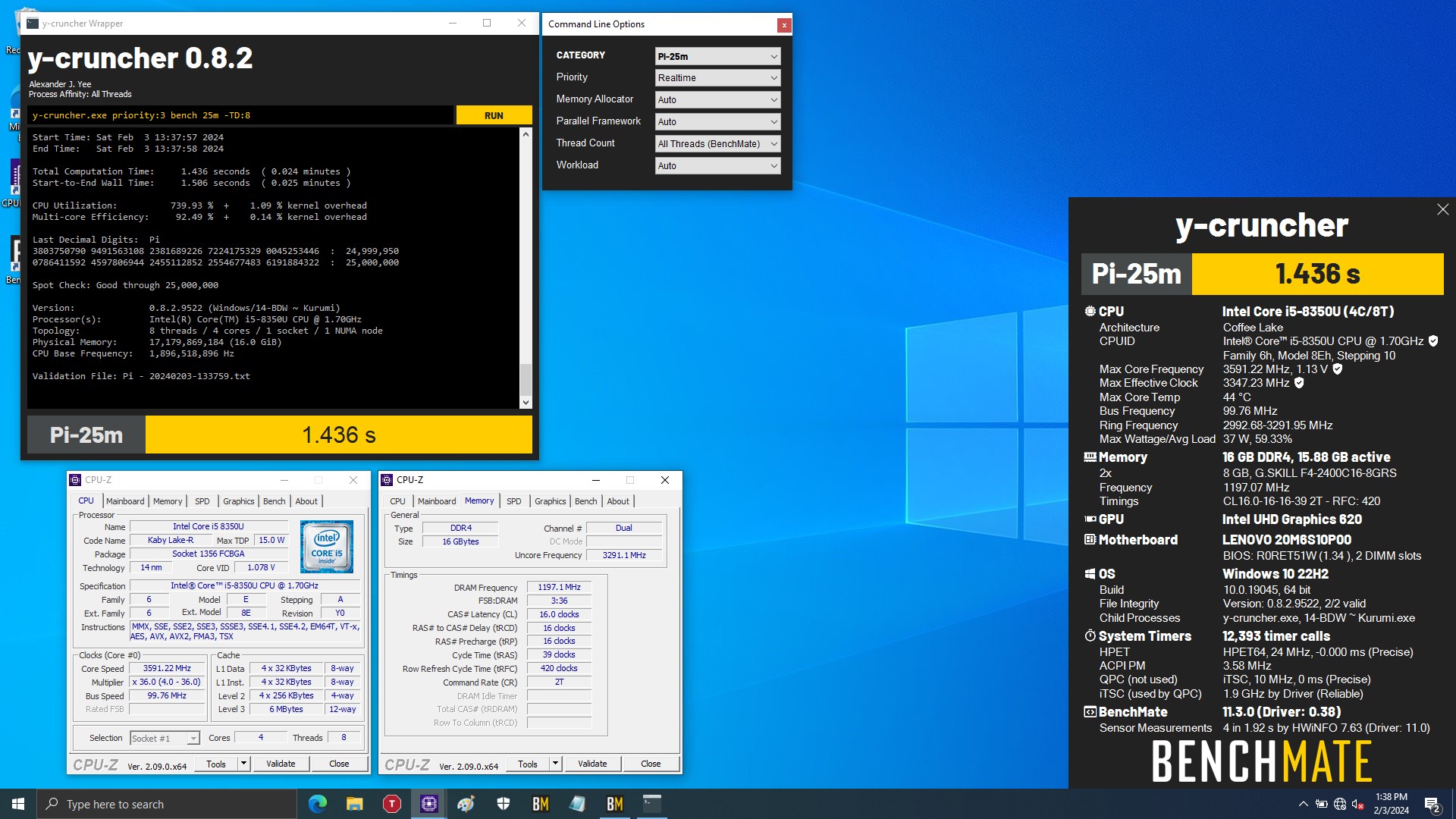The width and height of the screenshot is (1456, 819).
Task: Click the Intel Core i5 logo in CPU-Z
Action: click(x=327, y=546)
